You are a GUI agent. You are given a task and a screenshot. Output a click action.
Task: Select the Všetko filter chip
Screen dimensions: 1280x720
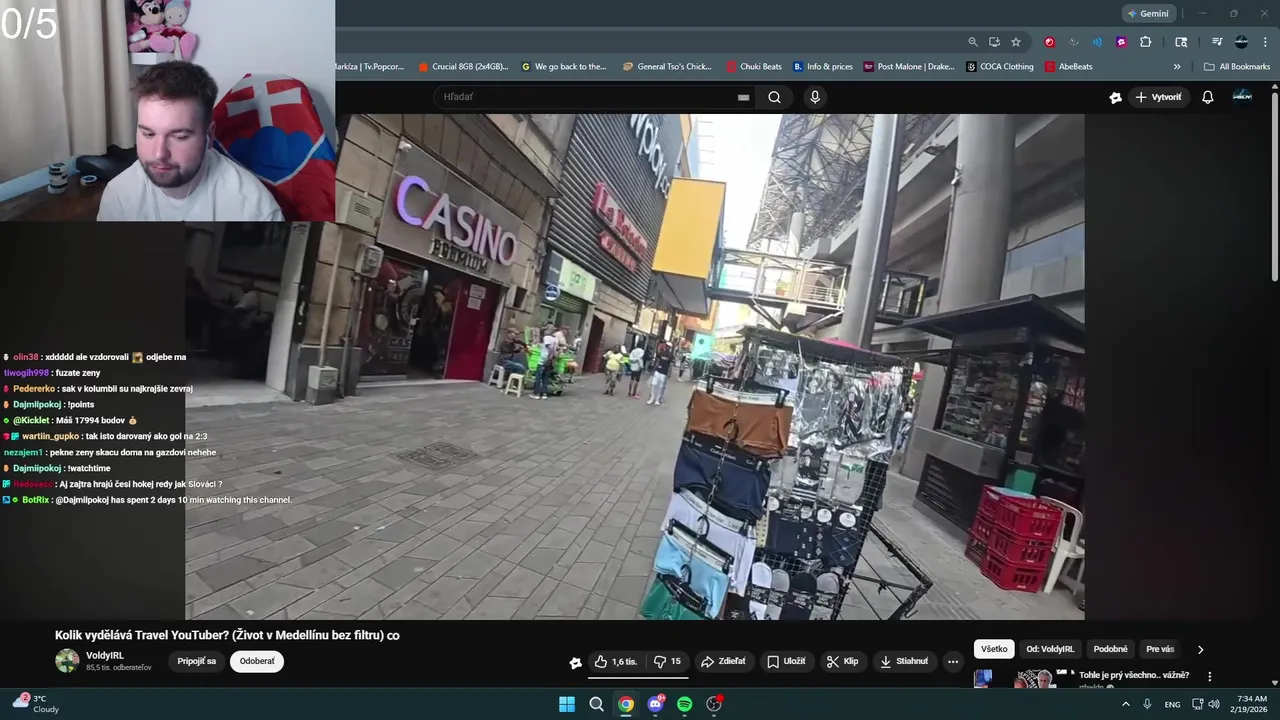pos(994,649)
